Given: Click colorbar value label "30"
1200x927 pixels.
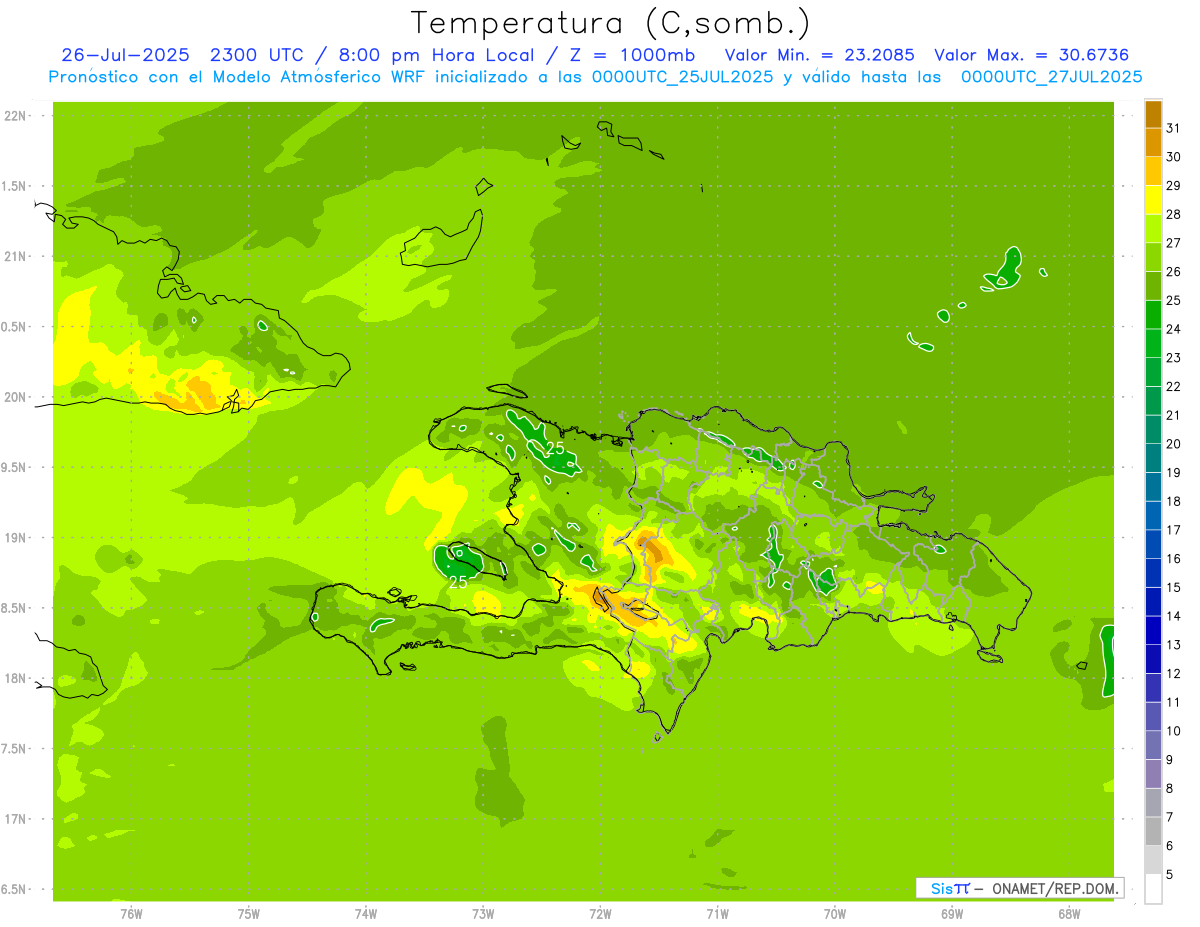Looking at the screenshot, I should [1174, 156].
